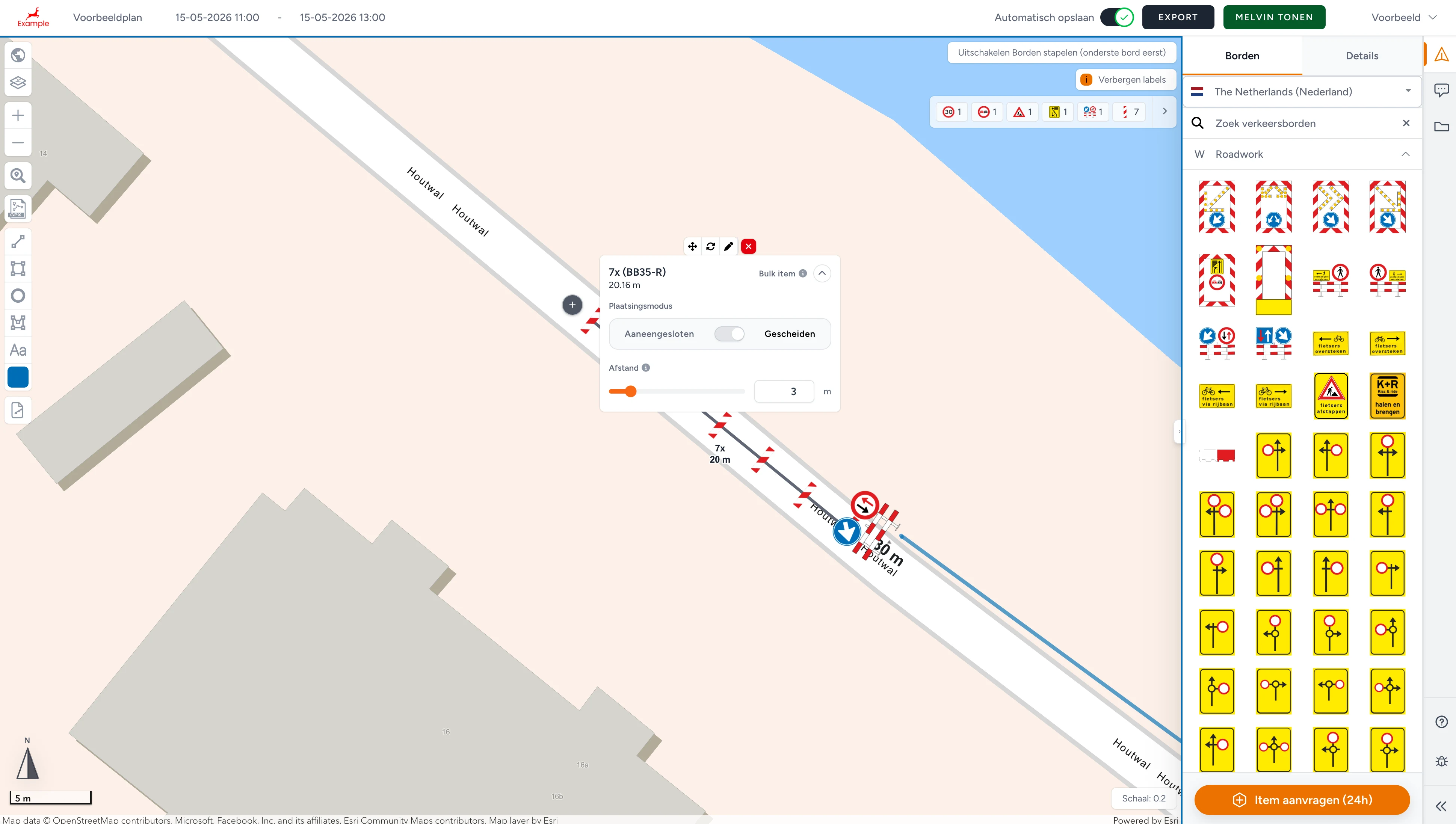This screenshot has height=824, width=1456.
Task: Open the blue fill color swatch
Action: pyautogui.click(x=18, y=377)
